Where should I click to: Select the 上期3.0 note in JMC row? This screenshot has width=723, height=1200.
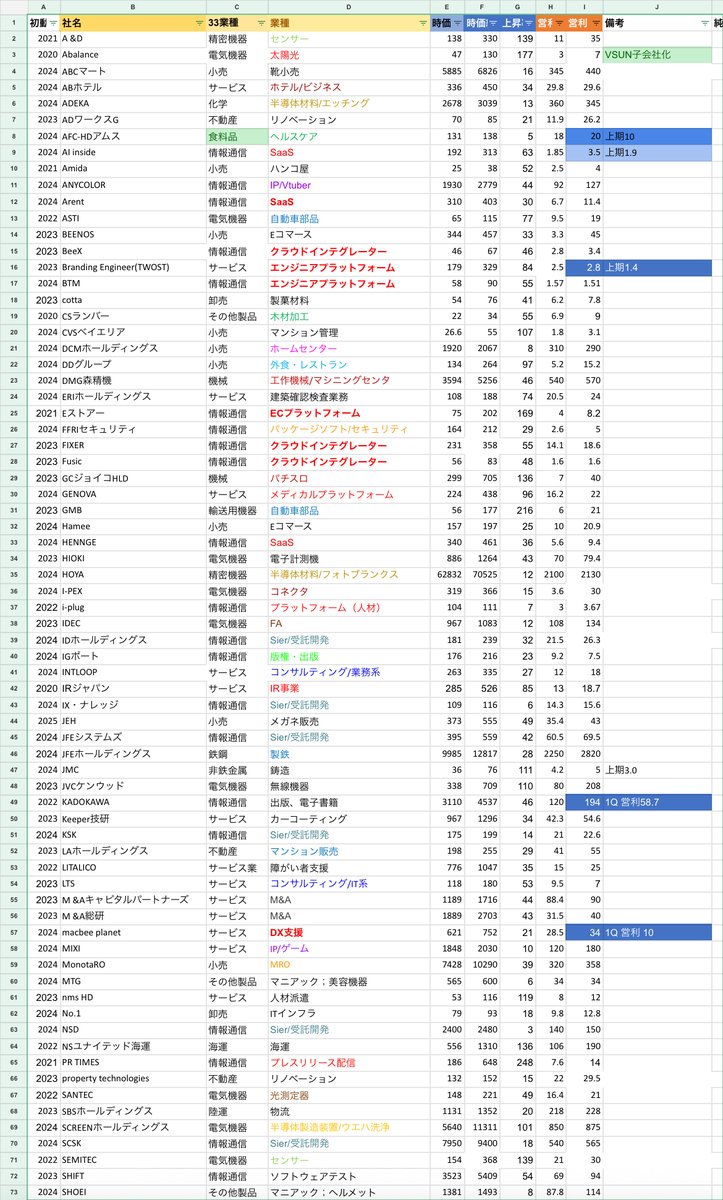point(656,770)
